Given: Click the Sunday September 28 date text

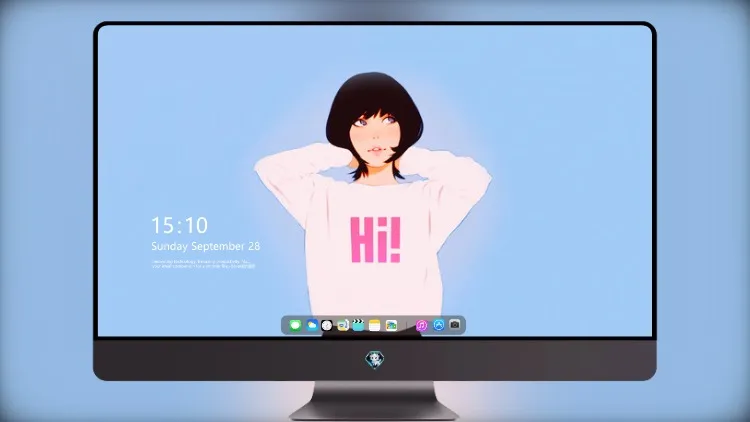Looking at the screenshot, I should pos(206,246).
